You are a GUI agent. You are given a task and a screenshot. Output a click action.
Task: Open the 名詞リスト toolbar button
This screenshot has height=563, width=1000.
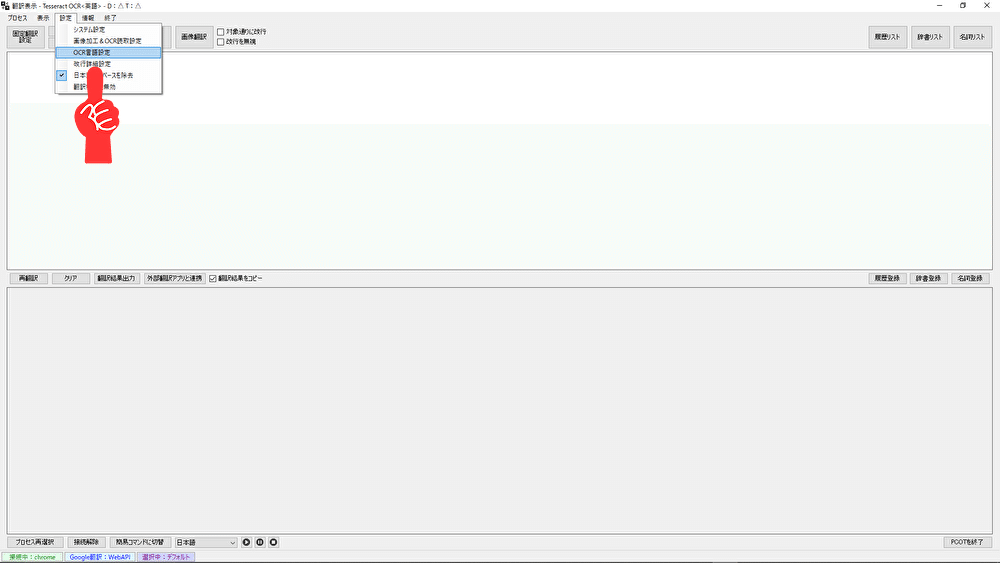pos(973,37)
